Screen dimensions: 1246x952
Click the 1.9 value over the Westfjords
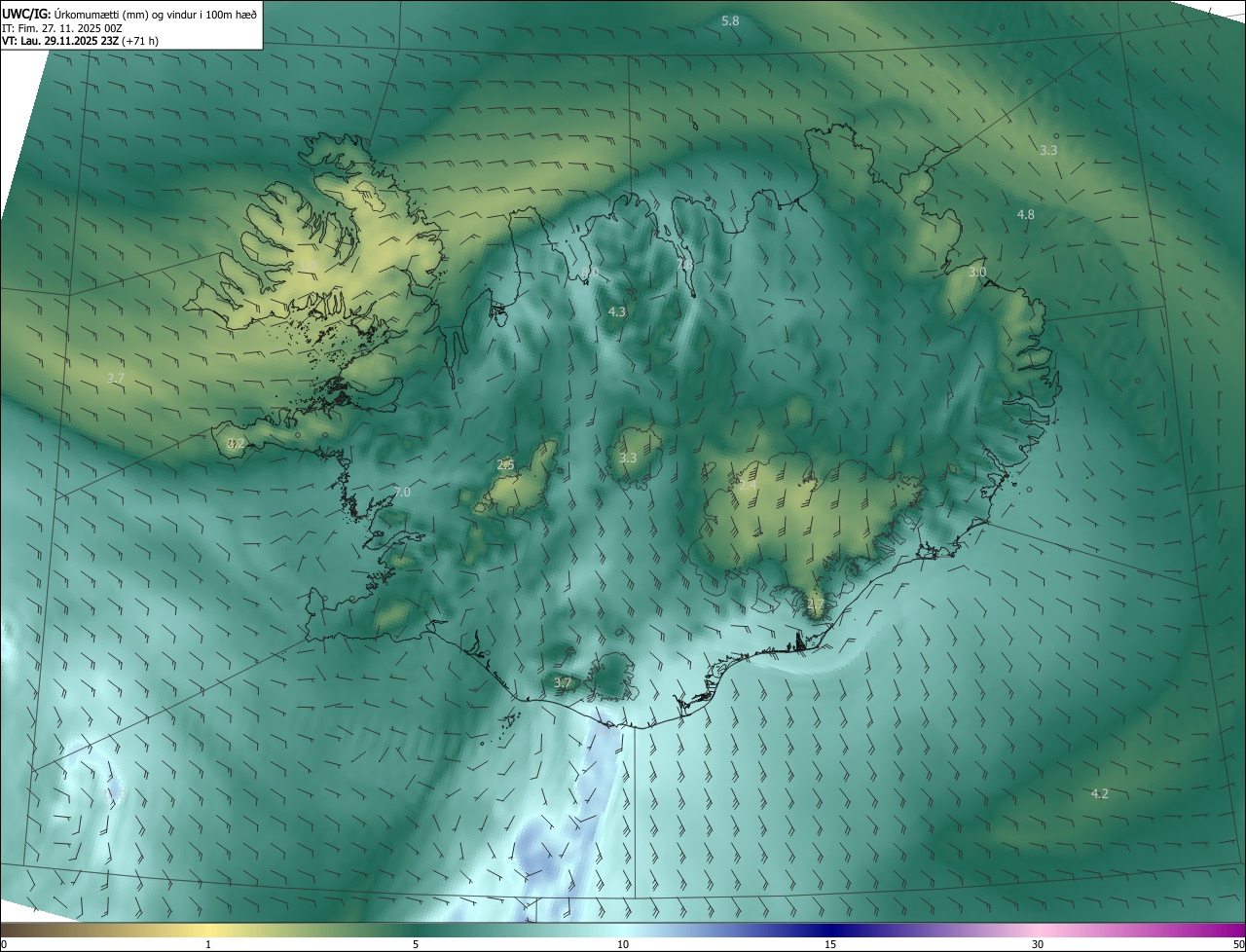coord(308,266)
